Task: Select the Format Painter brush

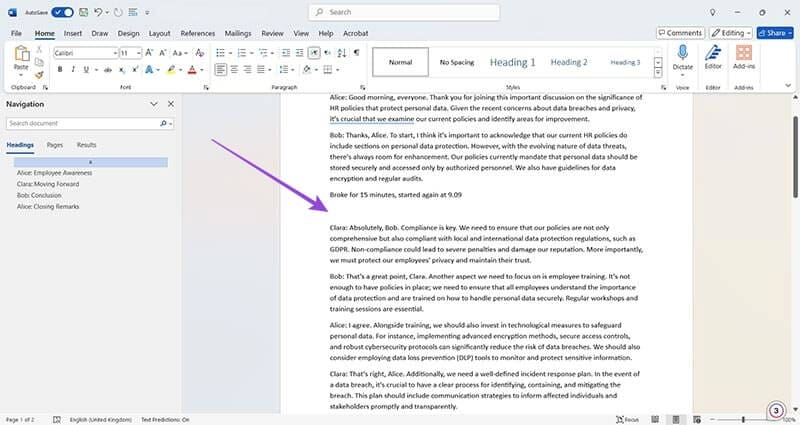Action: click(39, 75)
